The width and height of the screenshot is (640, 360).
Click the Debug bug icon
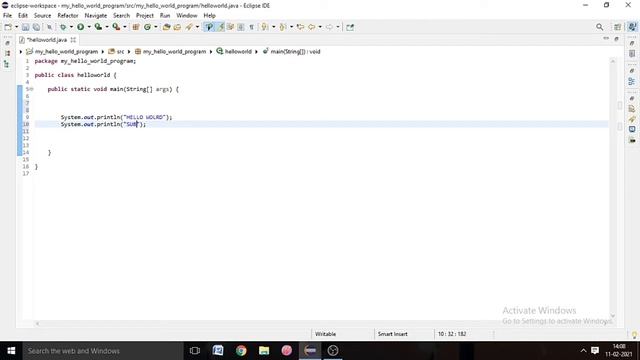63,27
